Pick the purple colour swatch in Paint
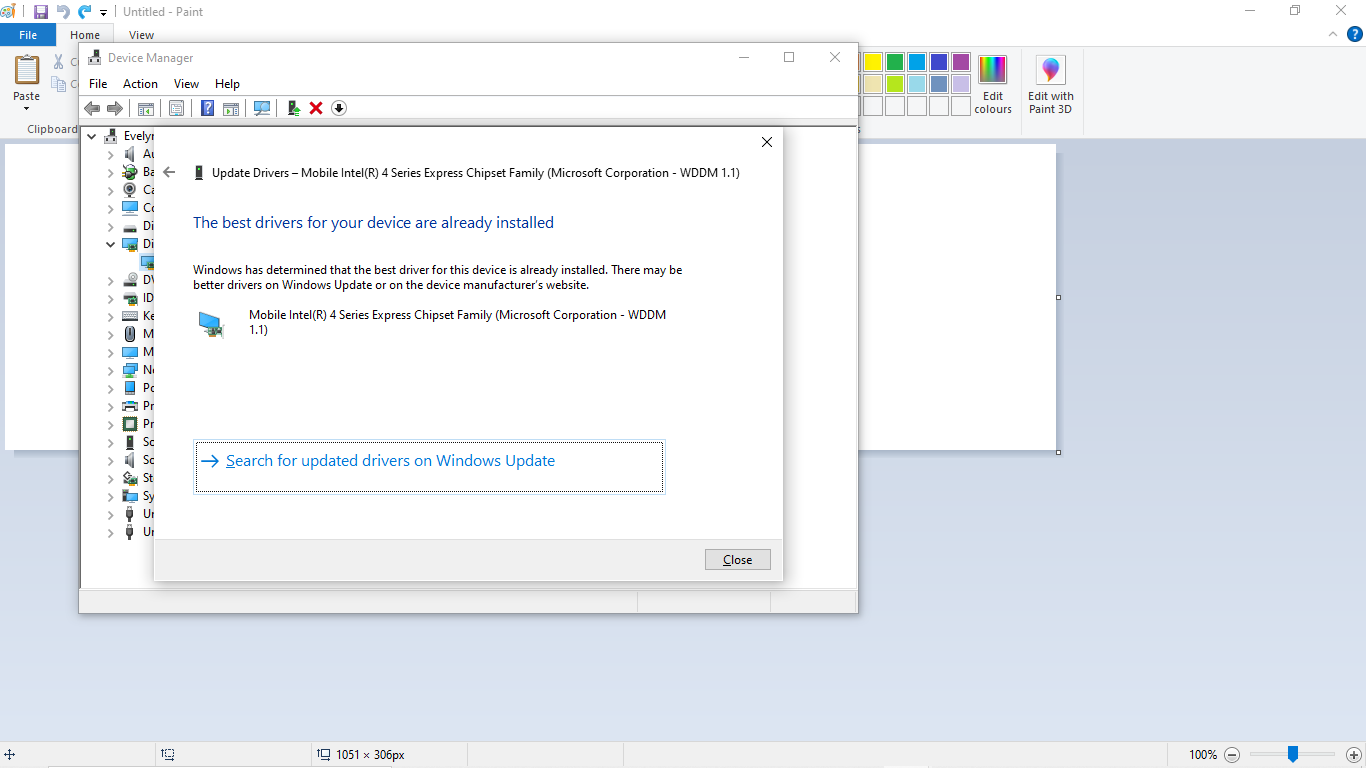 [x=961, y=62]
